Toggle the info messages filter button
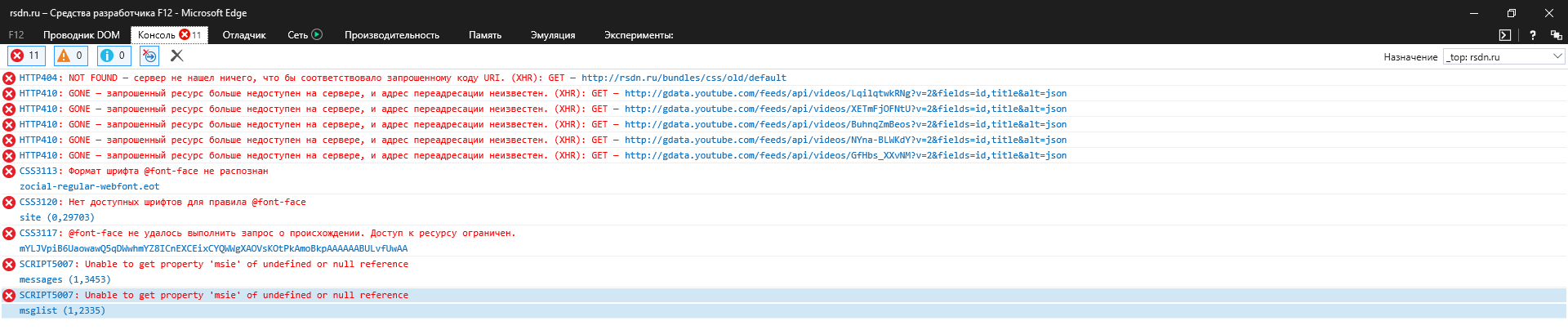 click(x=114, y=56)
